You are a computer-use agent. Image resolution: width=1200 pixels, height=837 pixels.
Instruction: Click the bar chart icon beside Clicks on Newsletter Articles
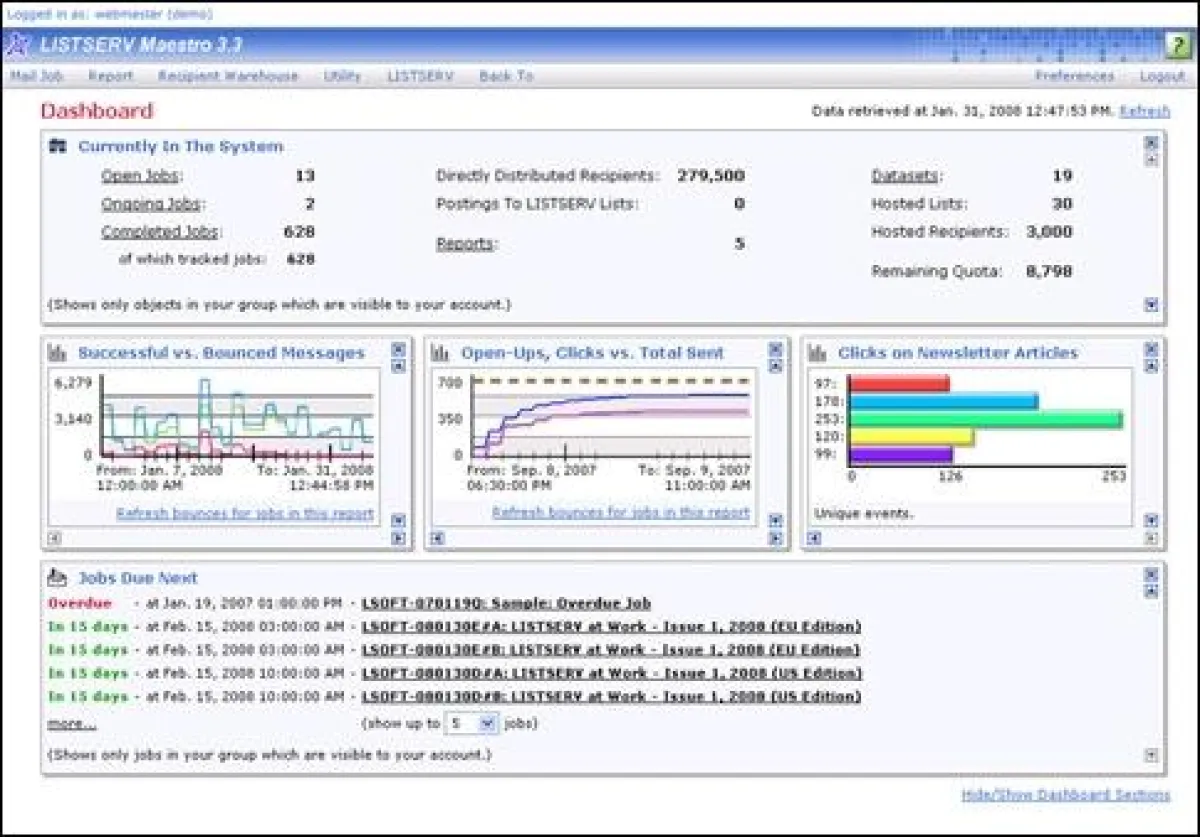(817, 352)
